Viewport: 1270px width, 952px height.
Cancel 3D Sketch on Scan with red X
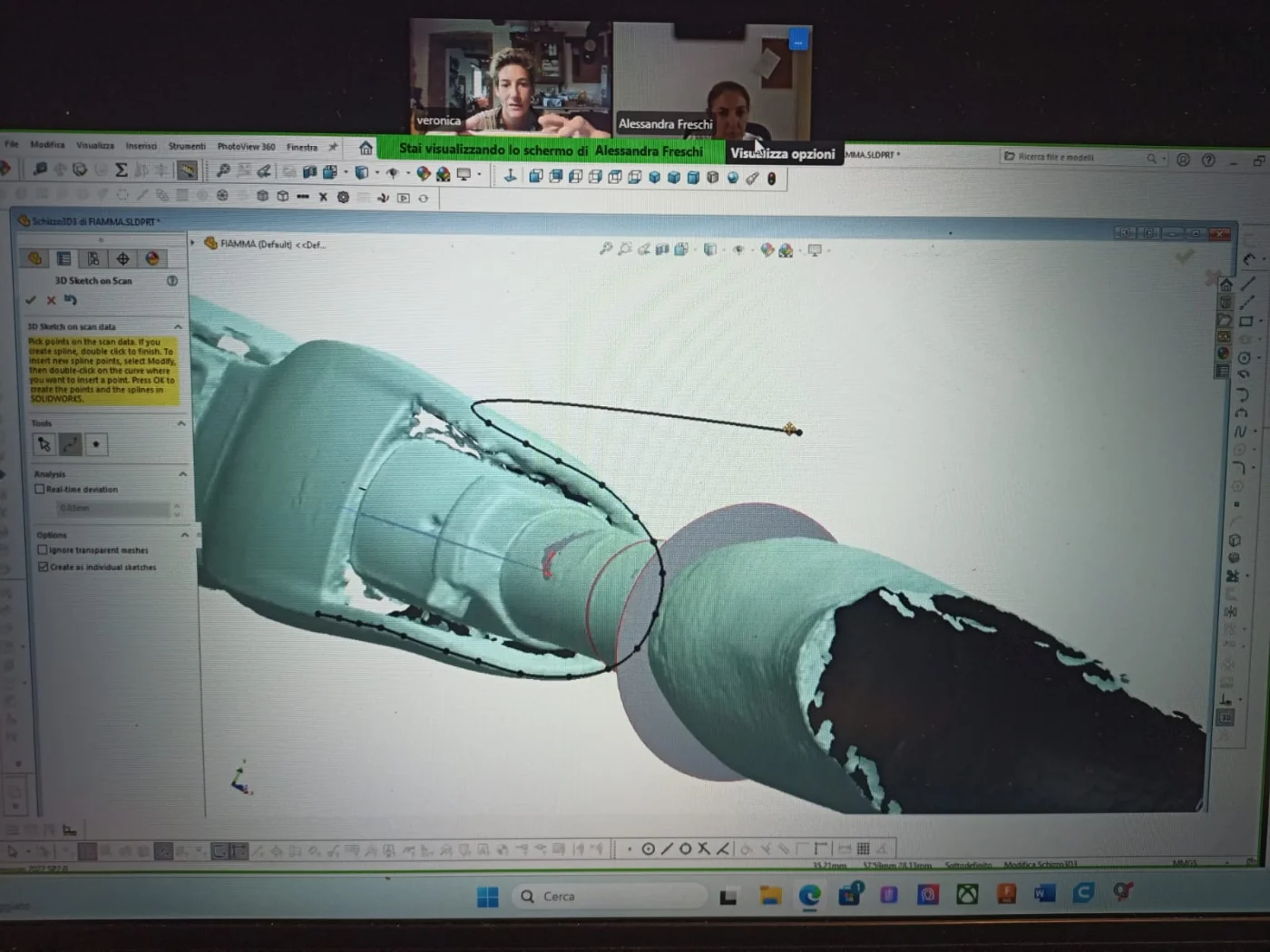point(51,300)
